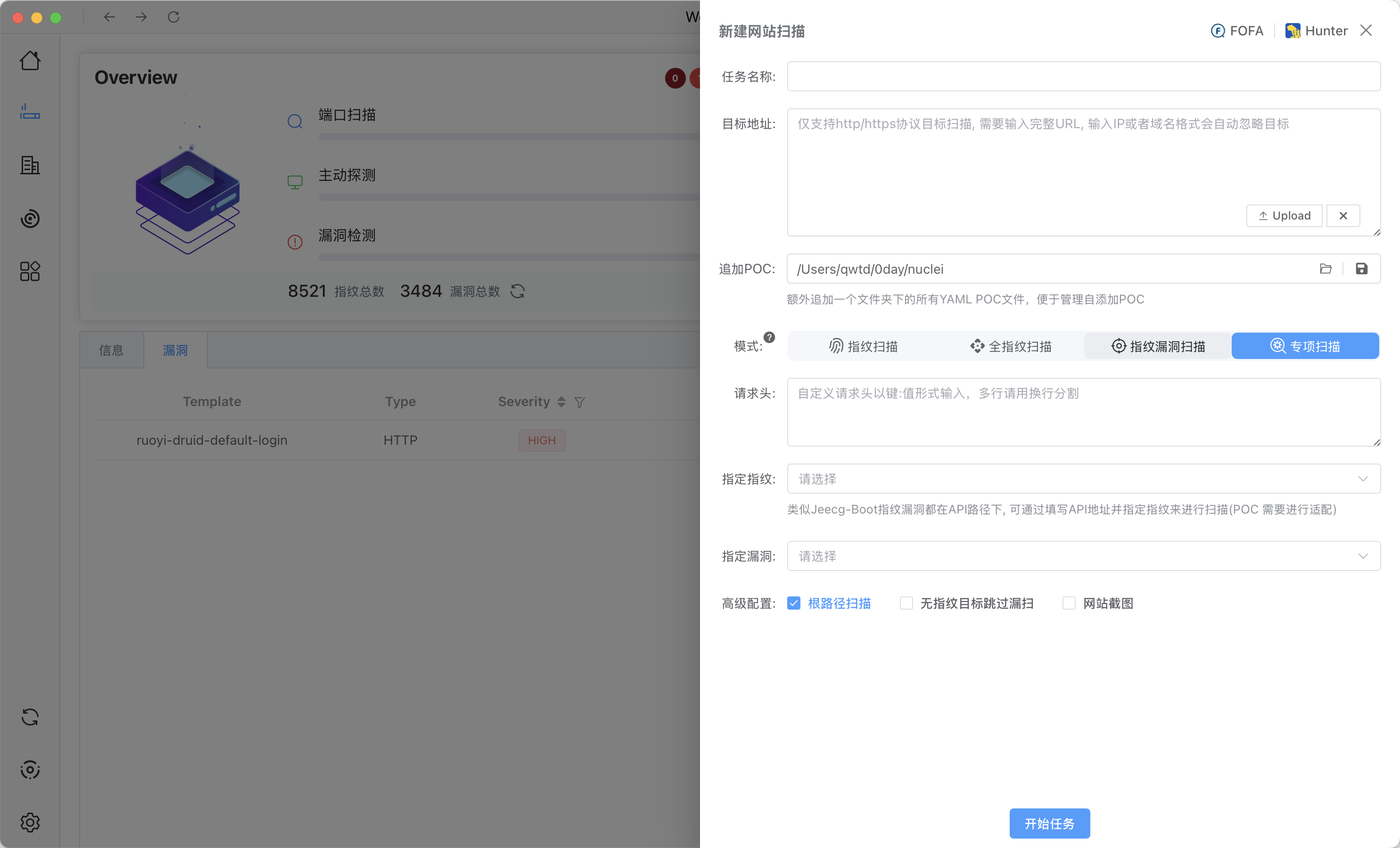Viewport: 1400px width, 848px height.
Task: Enable 无指纹目标跳过漏扫 checkbox
Action: [x=906, y=603]
